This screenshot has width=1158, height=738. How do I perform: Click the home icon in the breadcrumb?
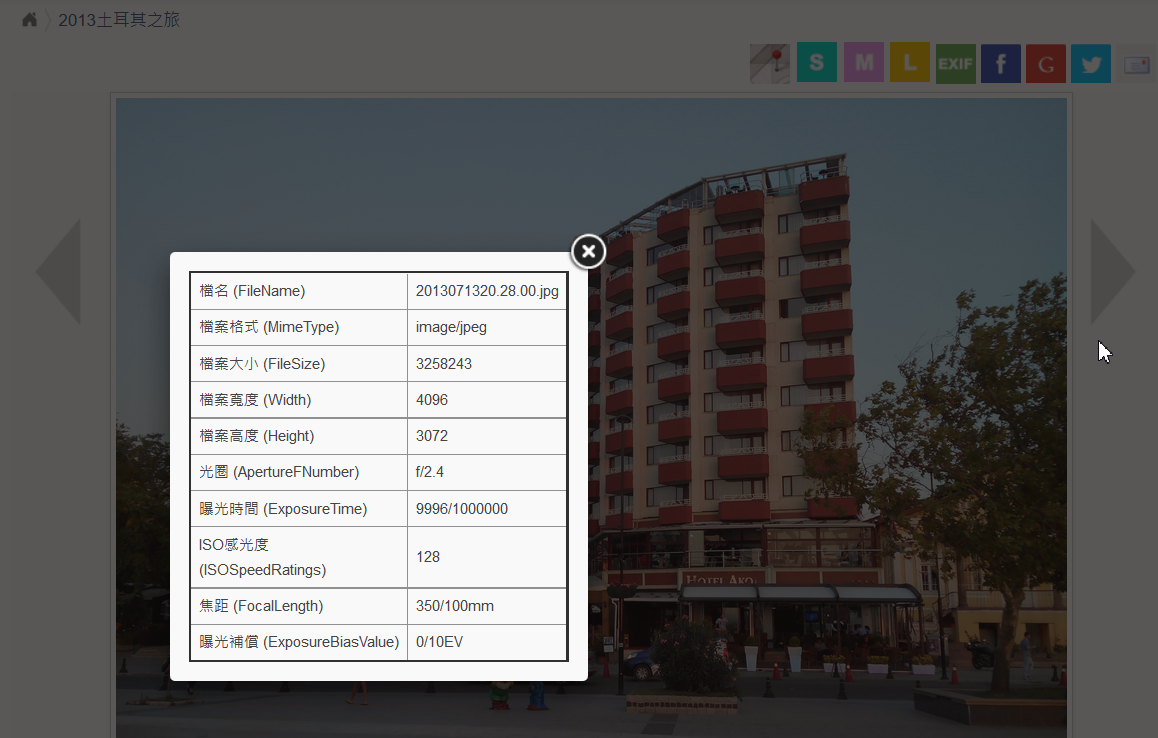[x=30, y=20]
